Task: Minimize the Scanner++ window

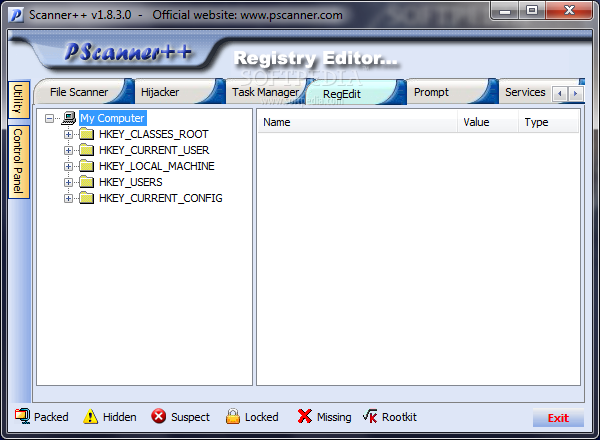Action: [x=505, y=11]
